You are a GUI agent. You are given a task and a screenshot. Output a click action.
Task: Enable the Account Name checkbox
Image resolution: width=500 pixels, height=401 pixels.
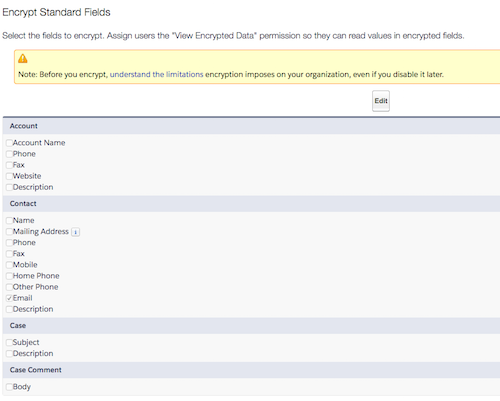tap(9, 143)
